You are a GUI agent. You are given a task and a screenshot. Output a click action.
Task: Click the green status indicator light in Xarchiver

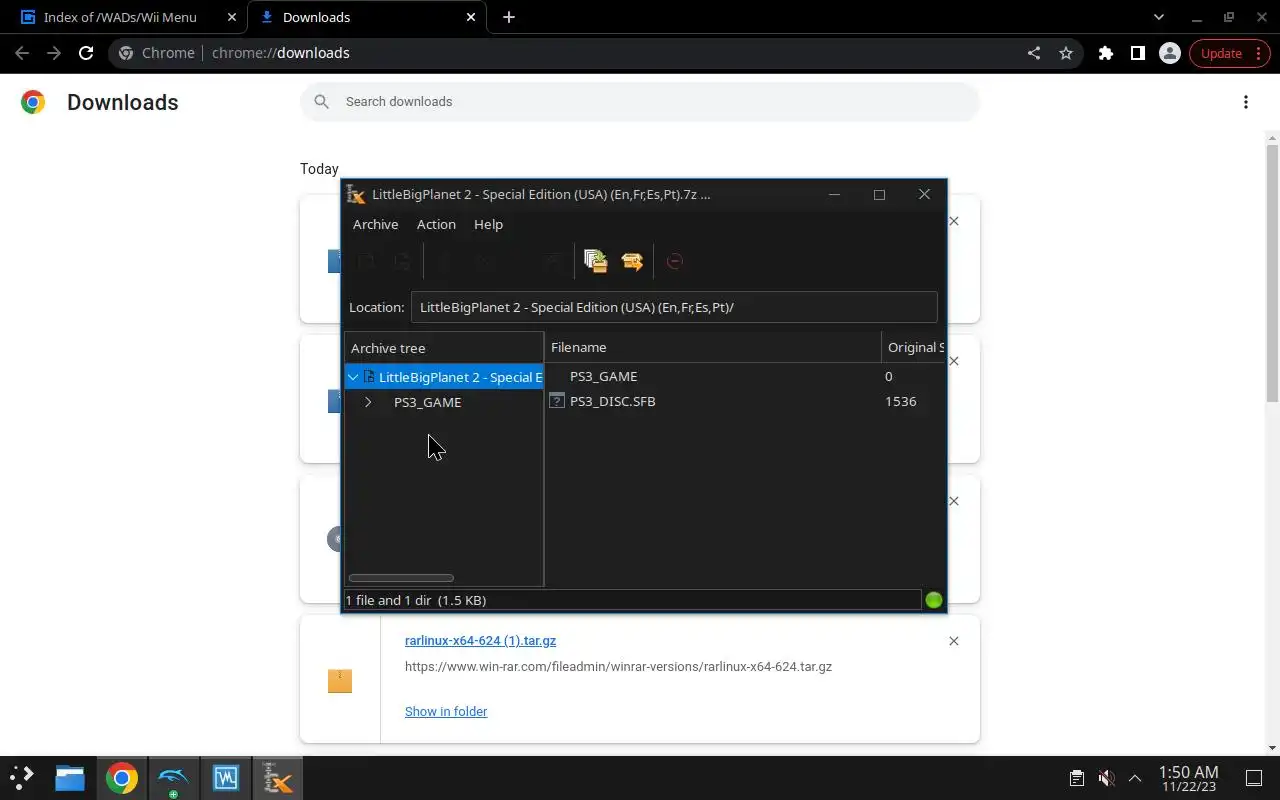click(934, 600)
